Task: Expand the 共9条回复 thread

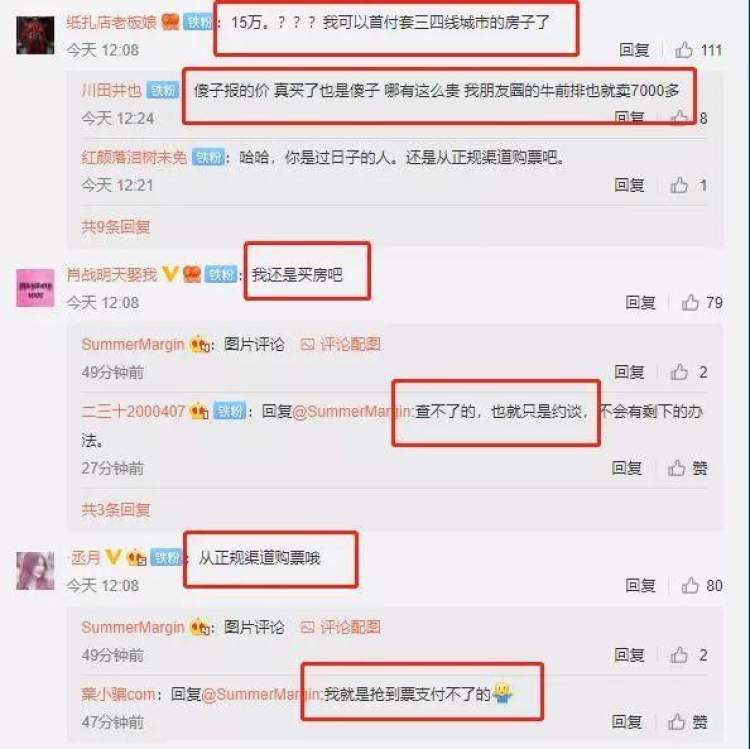Action: (x=116, y=227)
